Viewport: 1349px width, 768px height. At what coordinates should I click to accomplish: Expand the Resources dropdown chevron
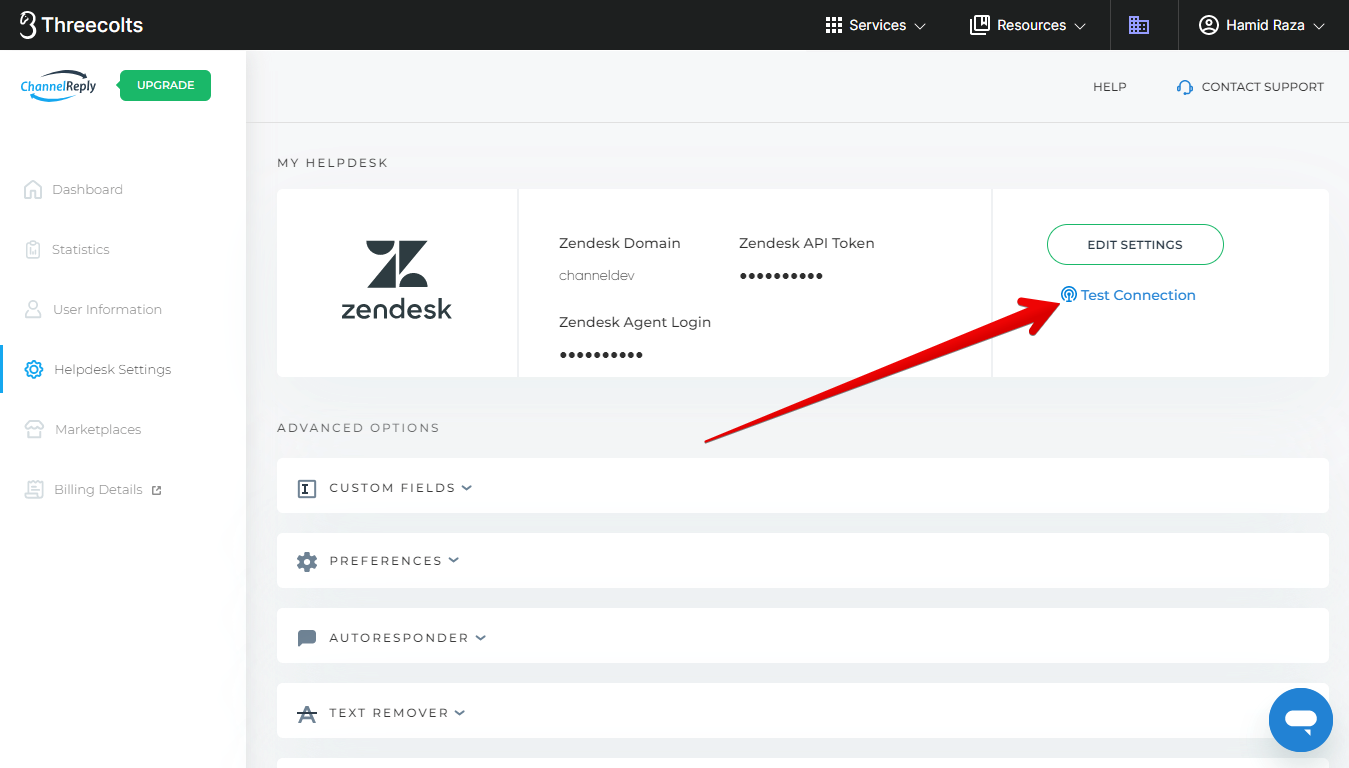click(1080, 26)
